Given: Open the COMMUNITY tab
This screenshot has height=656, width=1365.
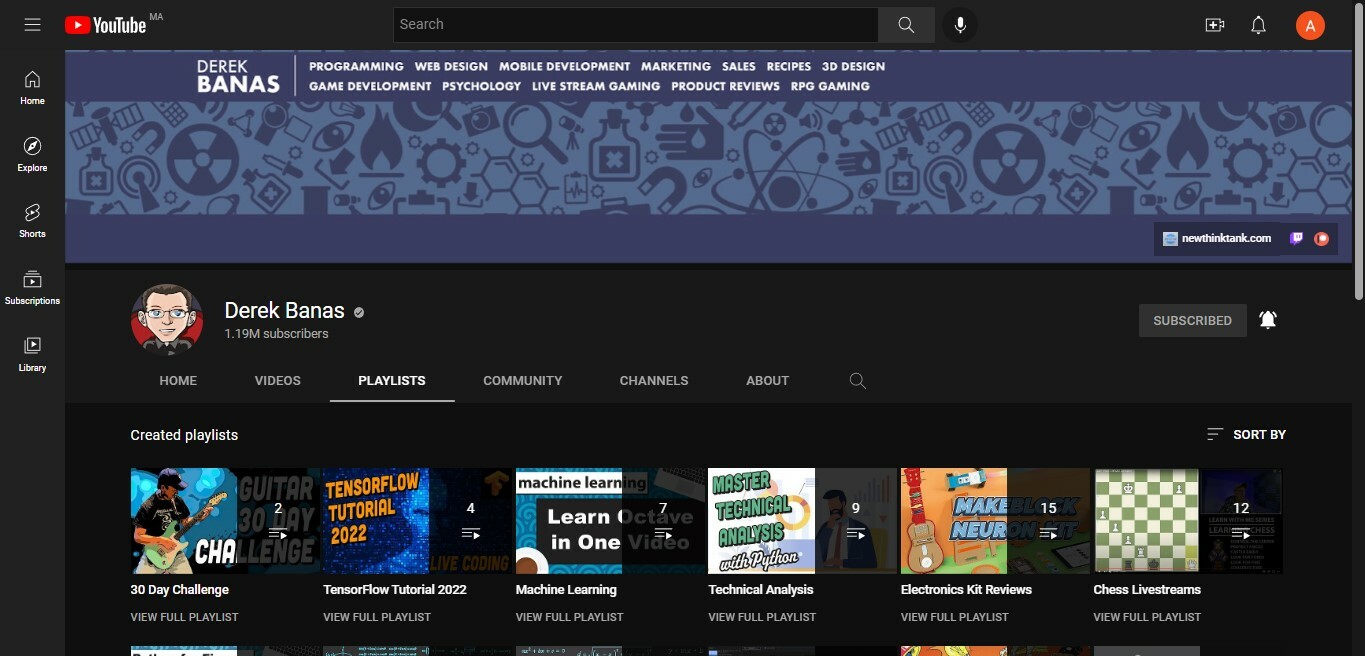Looking at the screenshot, I should (x=523, y=381).
